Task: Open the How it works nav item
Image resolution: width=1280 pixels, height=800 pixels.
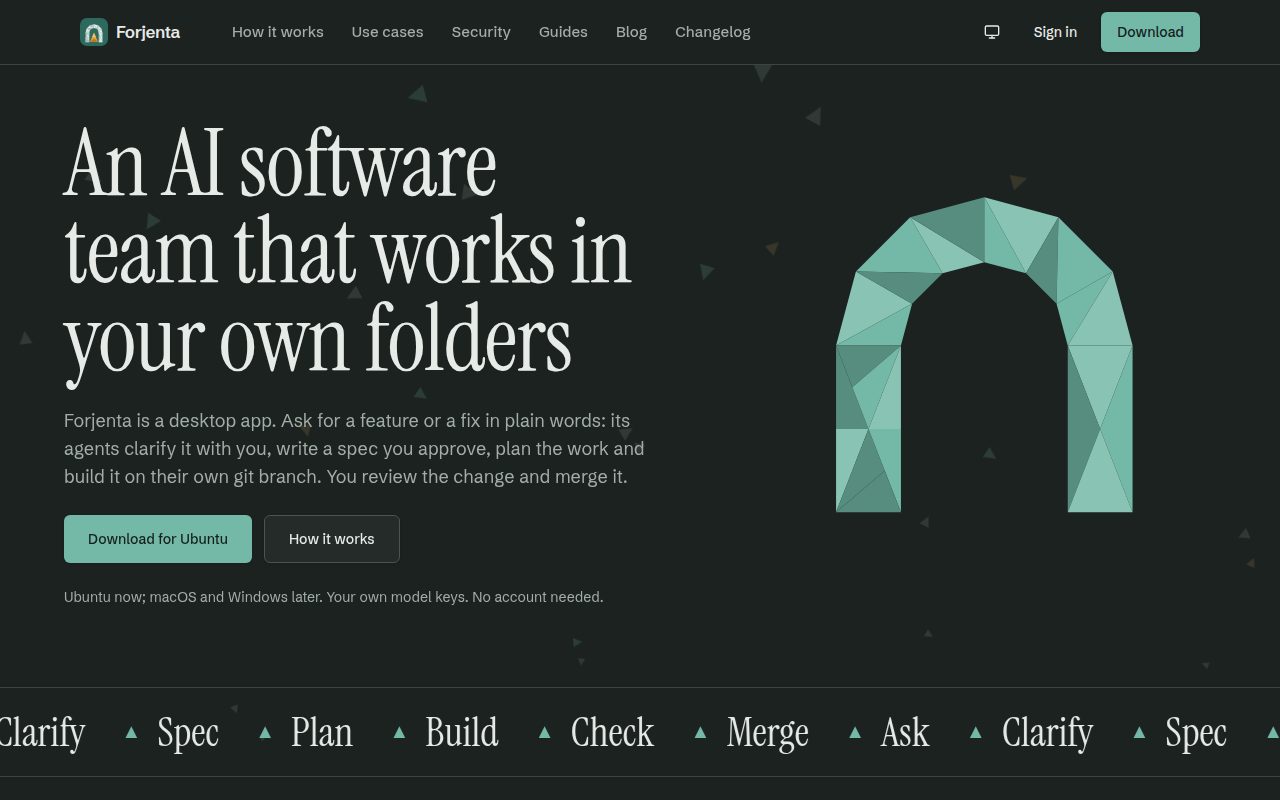Action: point(278,32)
